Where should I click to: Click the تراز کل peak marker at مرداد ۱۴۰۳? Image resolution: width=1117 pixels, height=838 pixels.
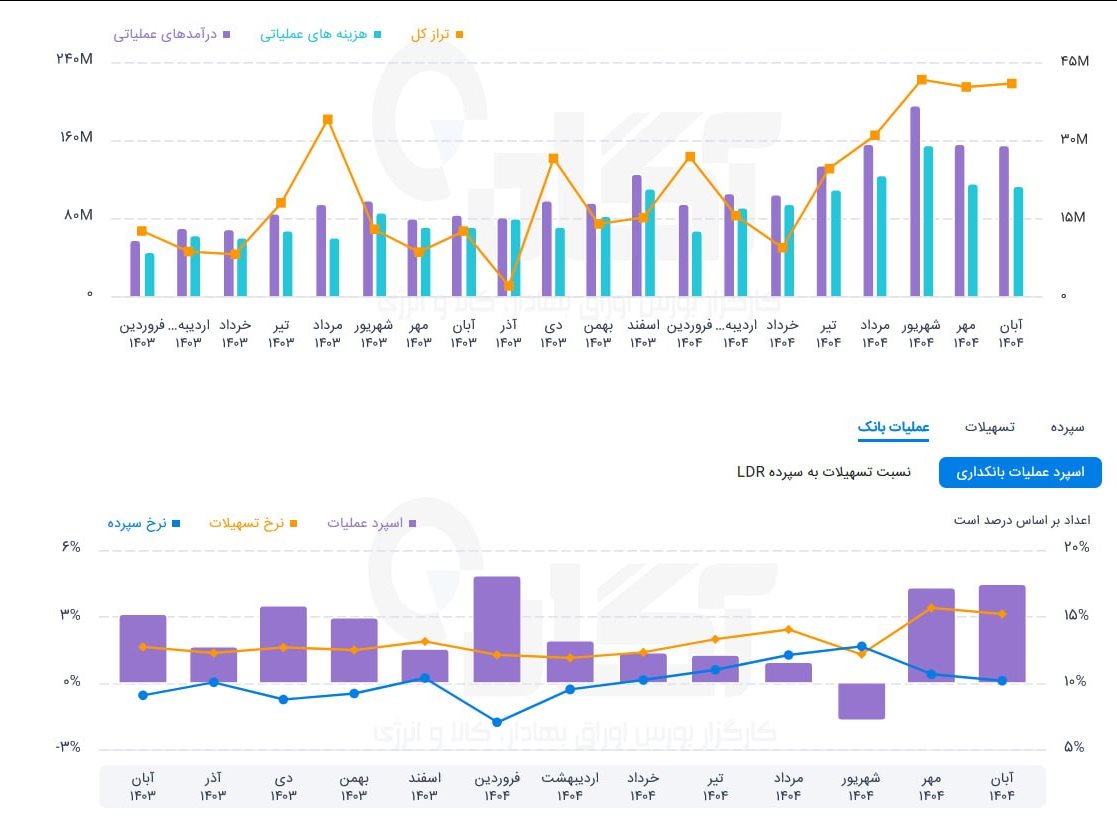pyautogui.click(x=327, y=120)
